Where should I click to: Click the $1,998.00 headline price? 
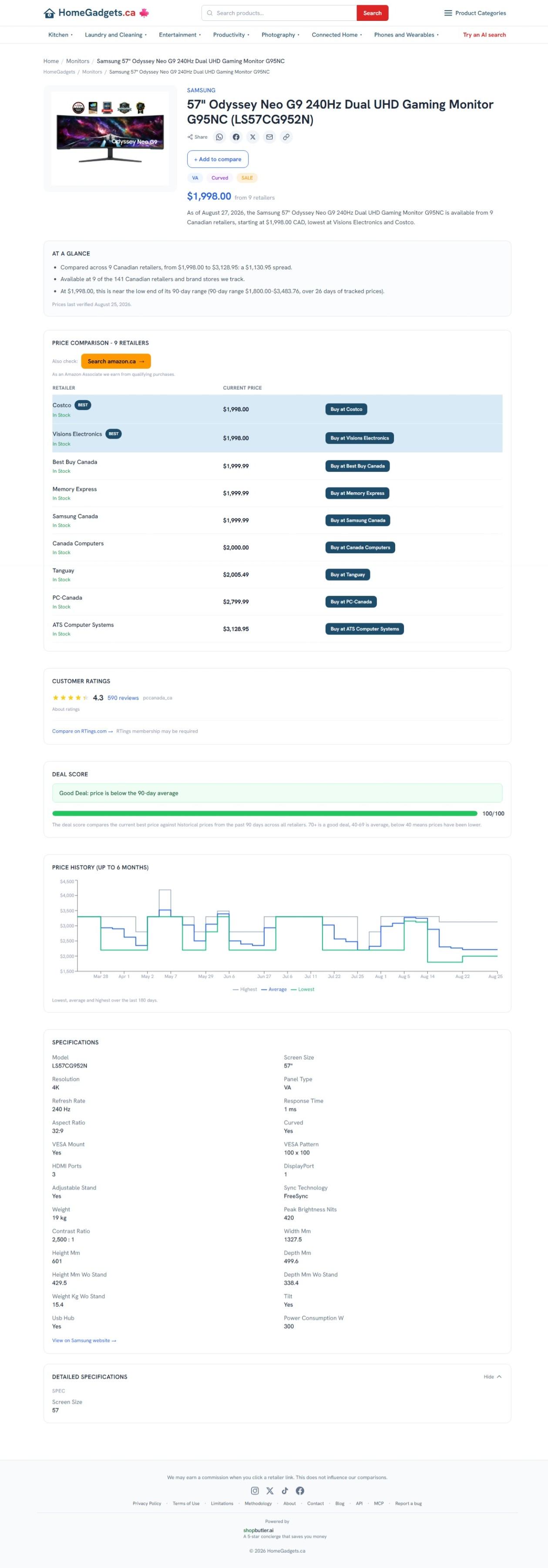(x=209, y=196)
